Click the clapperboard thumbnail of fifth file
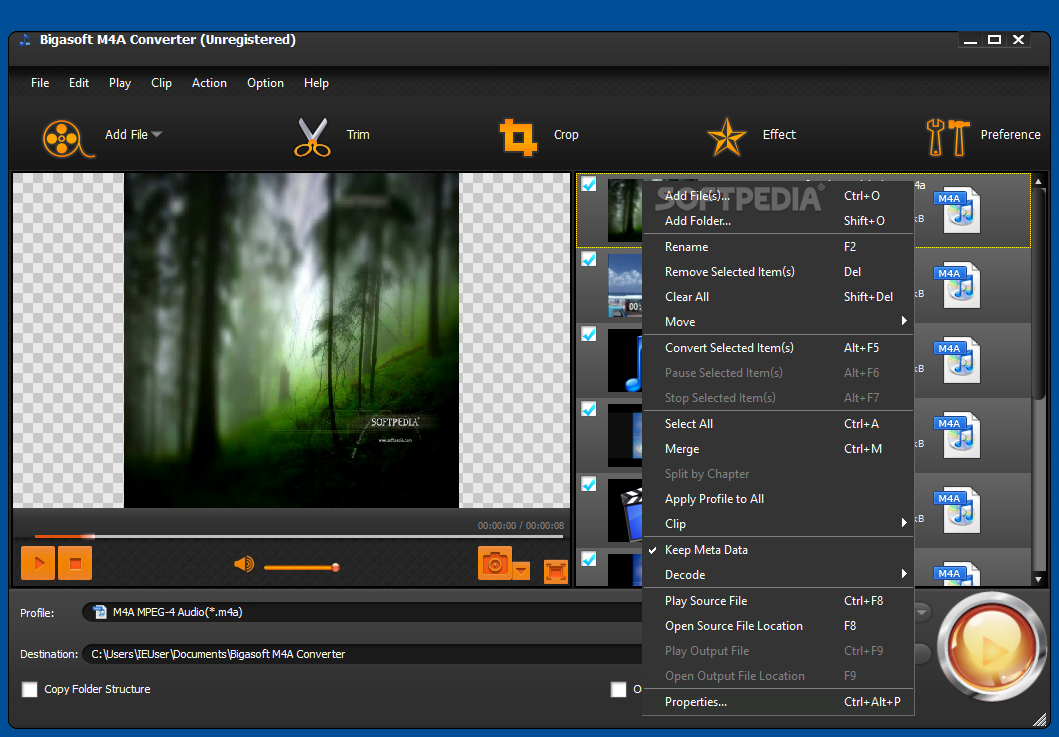 click(625, 510)
